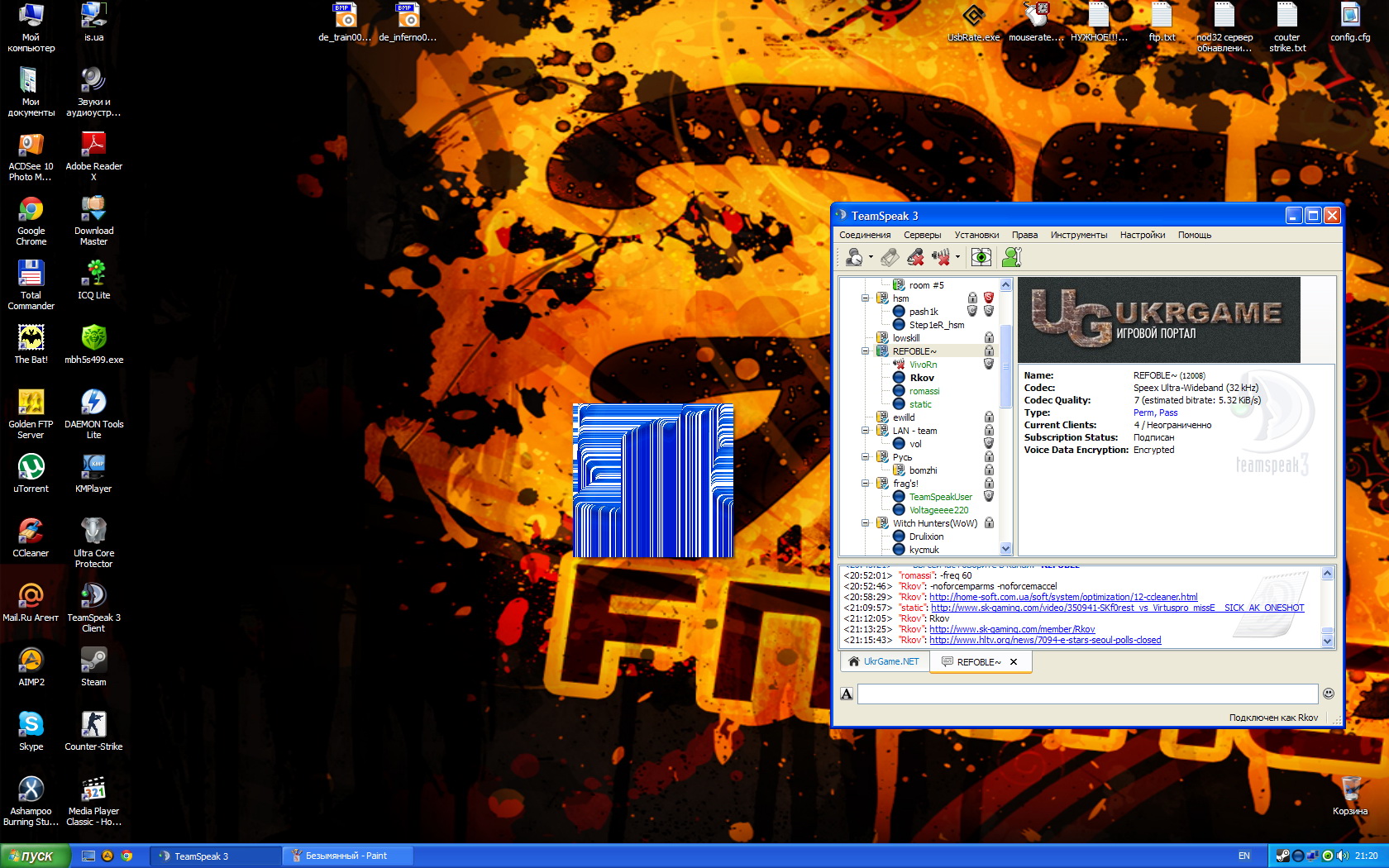This screenshot has width=1389, height=868.
Task: Select the Корзина recycle bin icon
Action: click(1350, 796)
